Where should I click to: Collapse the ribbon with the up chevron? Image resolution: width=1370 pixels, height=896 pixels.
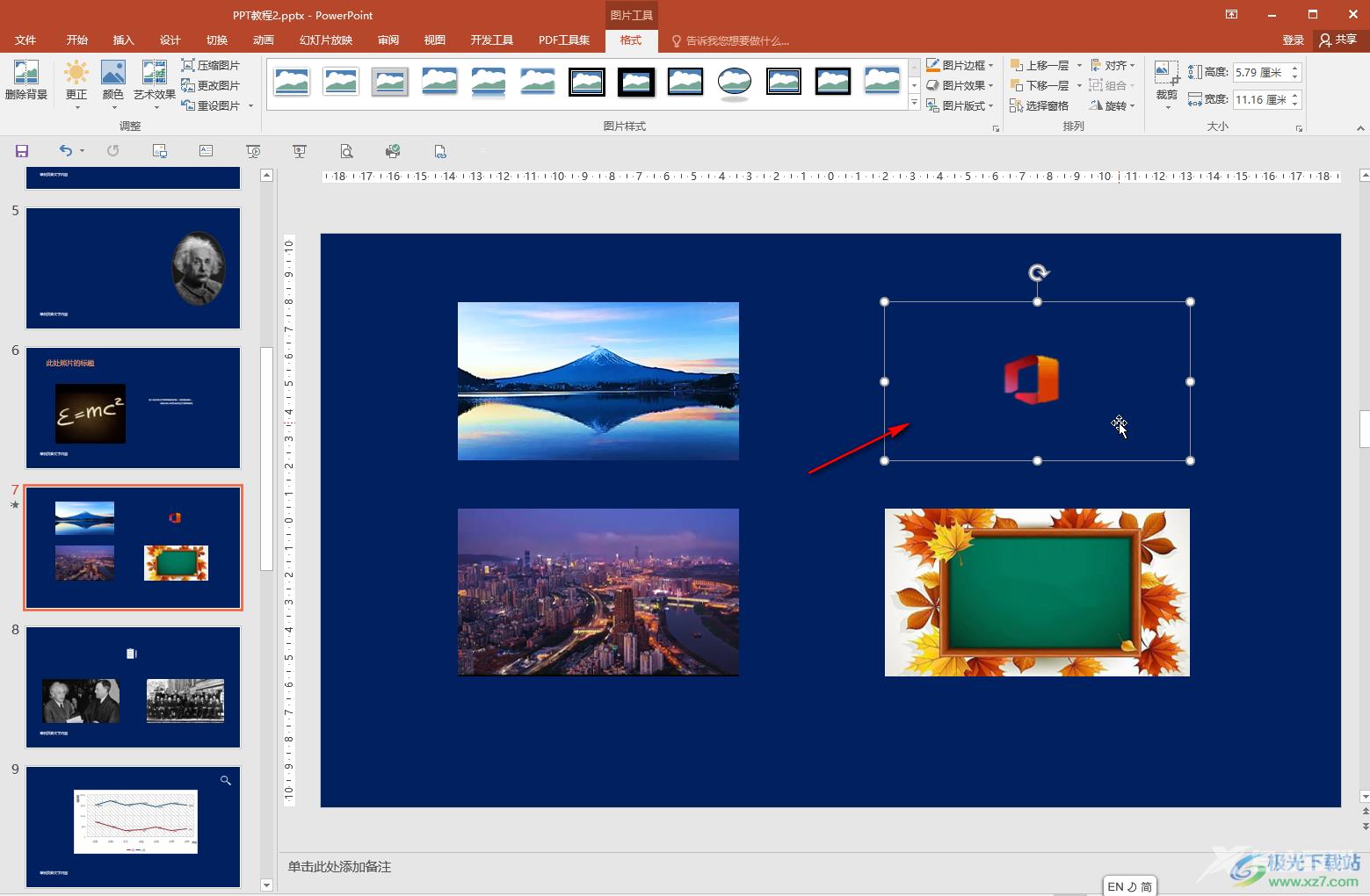(x=1360, y=128)
